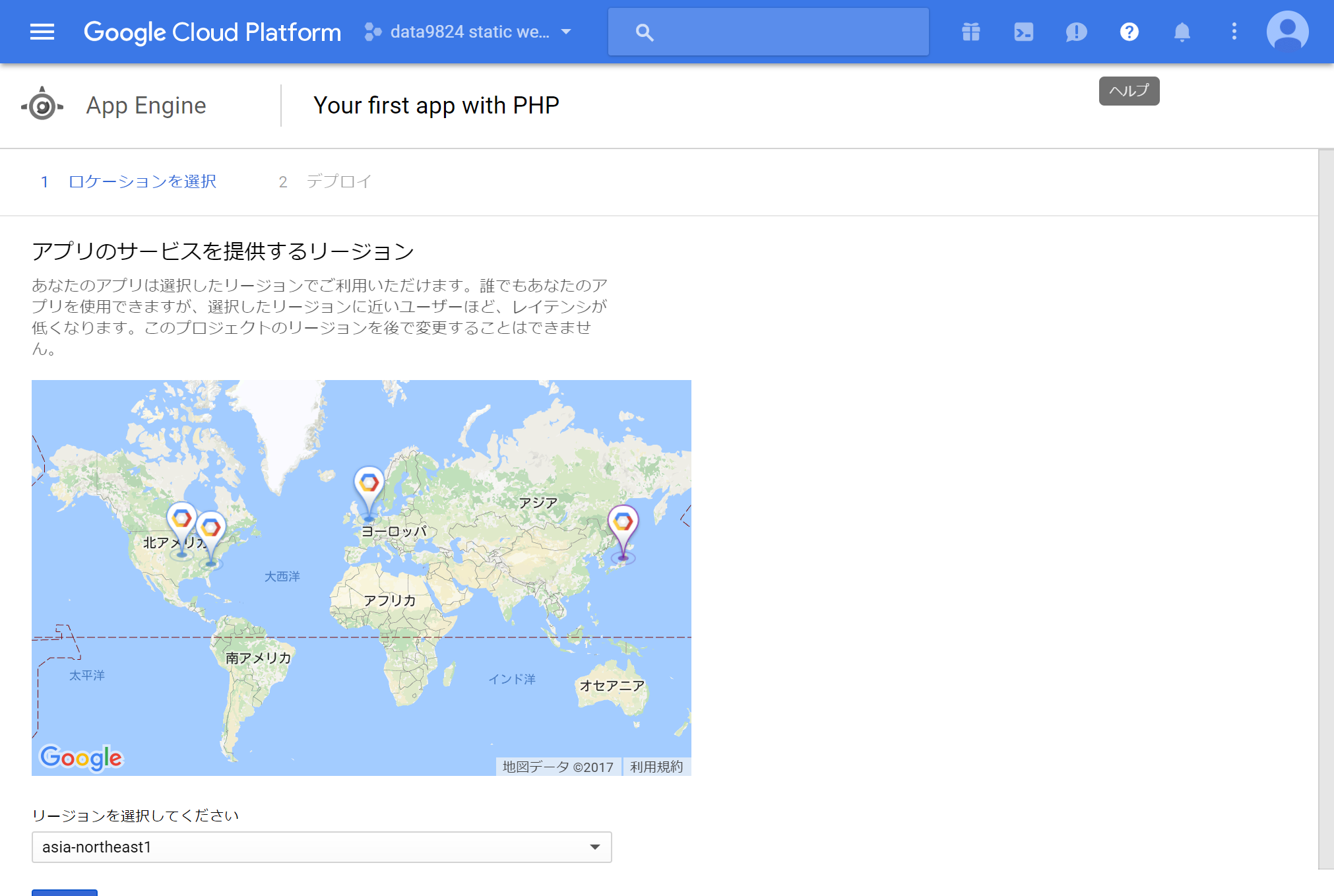Click the help question mark icon

[x=1129, y=32]
